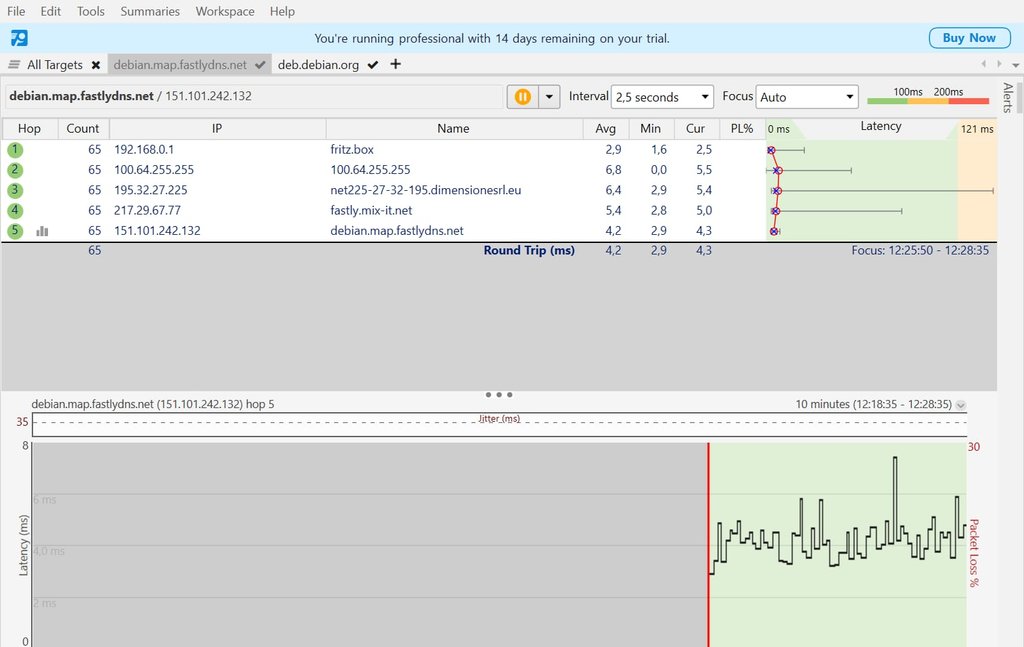The height and width of the screenshot is (647, 1024).
Task: Open the dropdown arrow beside pause button
Action: pos(549,97)
